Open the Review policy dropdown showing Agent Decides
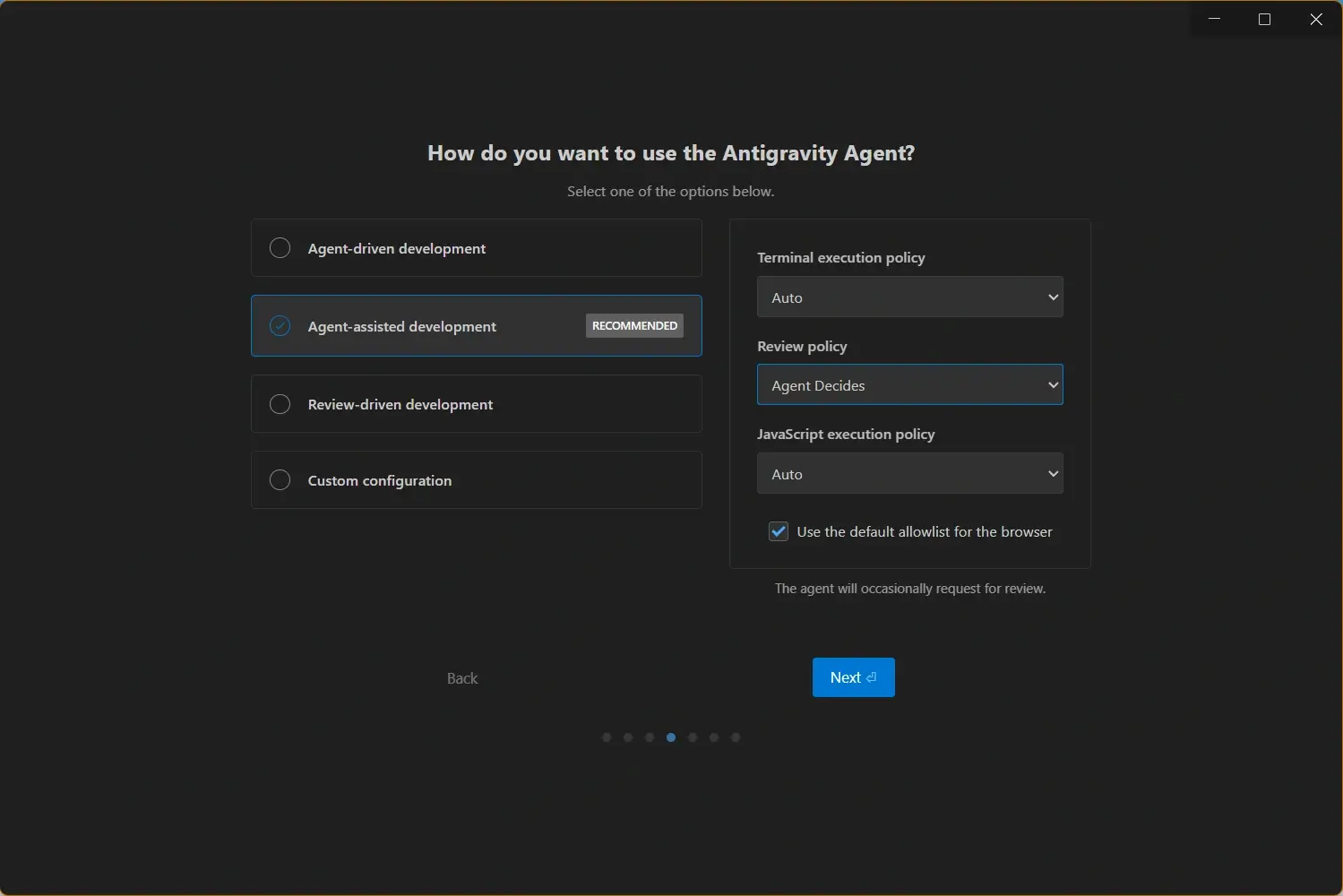Image resolution: width=1343 pixels, height=896 pixels. pyautogui.click(x=908, y=384)
